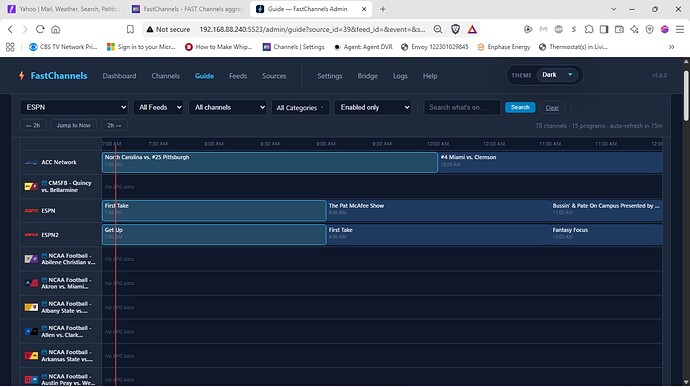Switch to the FastChannels aggregator browser tab
This screenshot has height=387, width=690.
coord(188,9)
